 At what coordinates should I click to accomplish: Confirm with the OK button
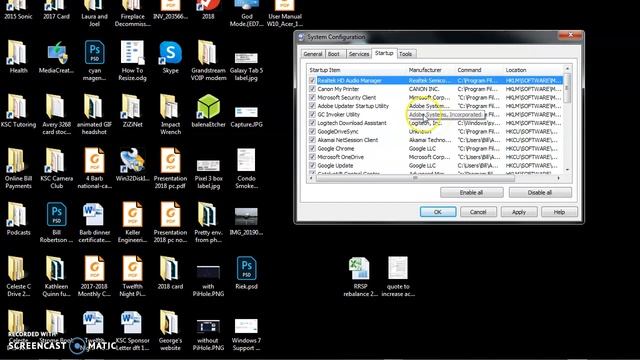click(438, 212)
